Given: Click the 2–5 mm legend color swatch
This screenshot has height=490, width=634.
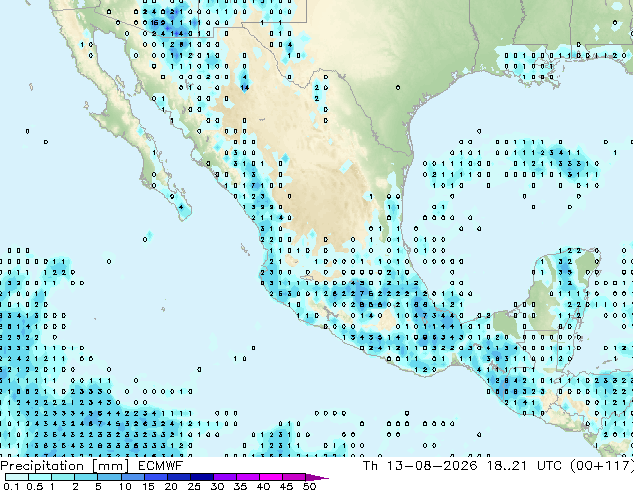Looking at the screenshot, I should (x=86, y=477).
